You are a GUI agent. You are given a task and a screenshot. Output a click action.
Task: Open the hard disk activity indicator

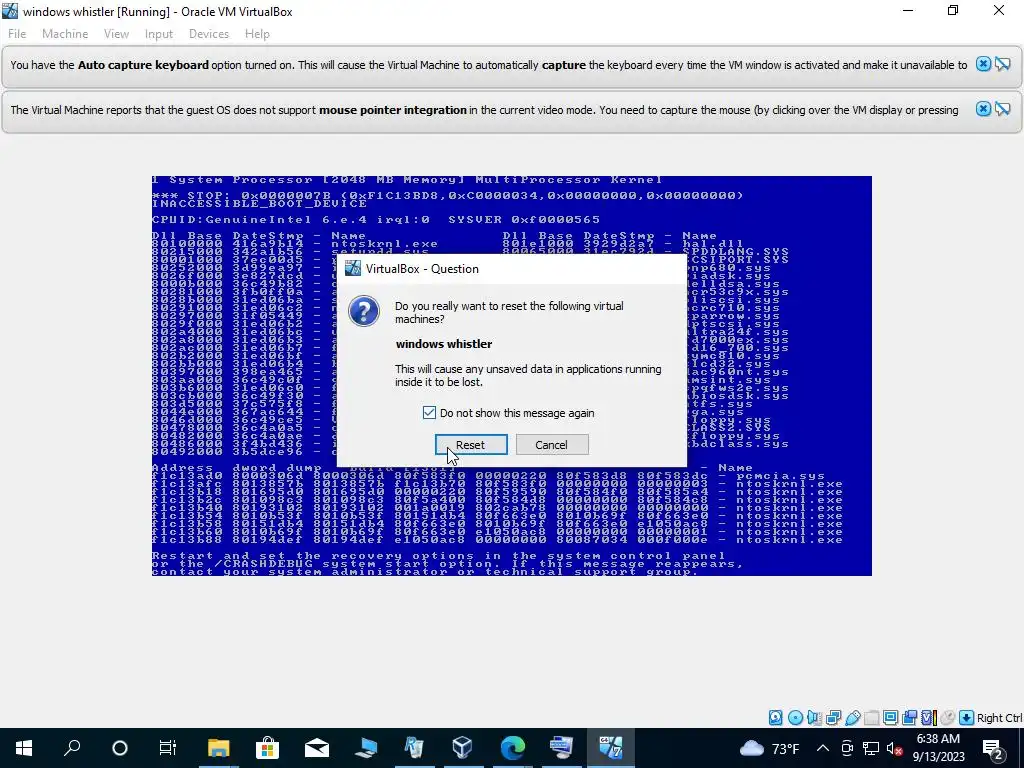(776, 718)
